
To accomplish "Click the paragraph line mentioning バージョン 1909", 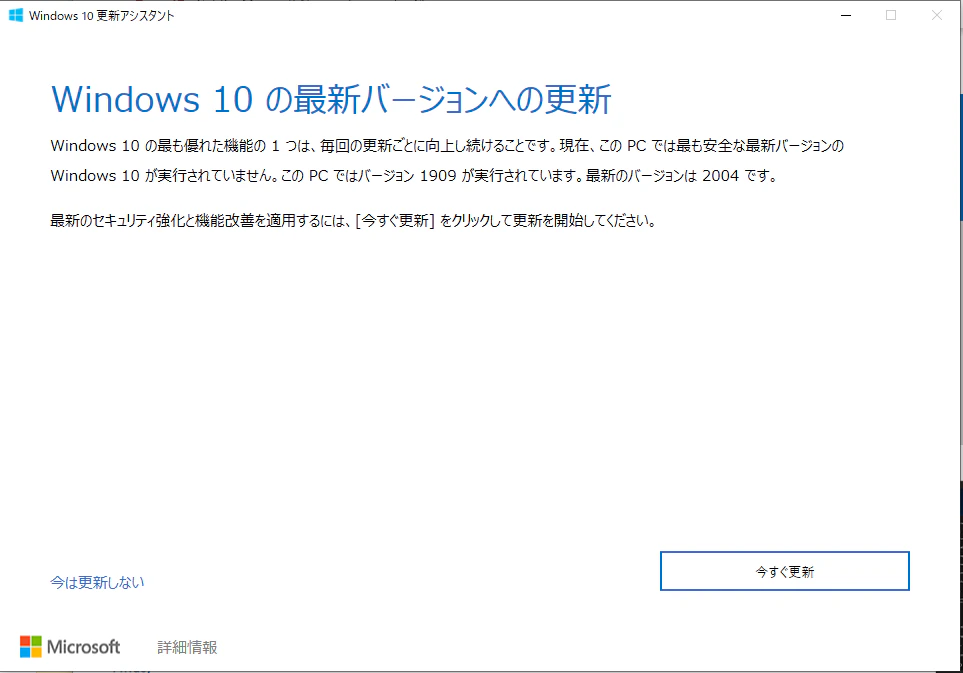I will pos(415,176).
